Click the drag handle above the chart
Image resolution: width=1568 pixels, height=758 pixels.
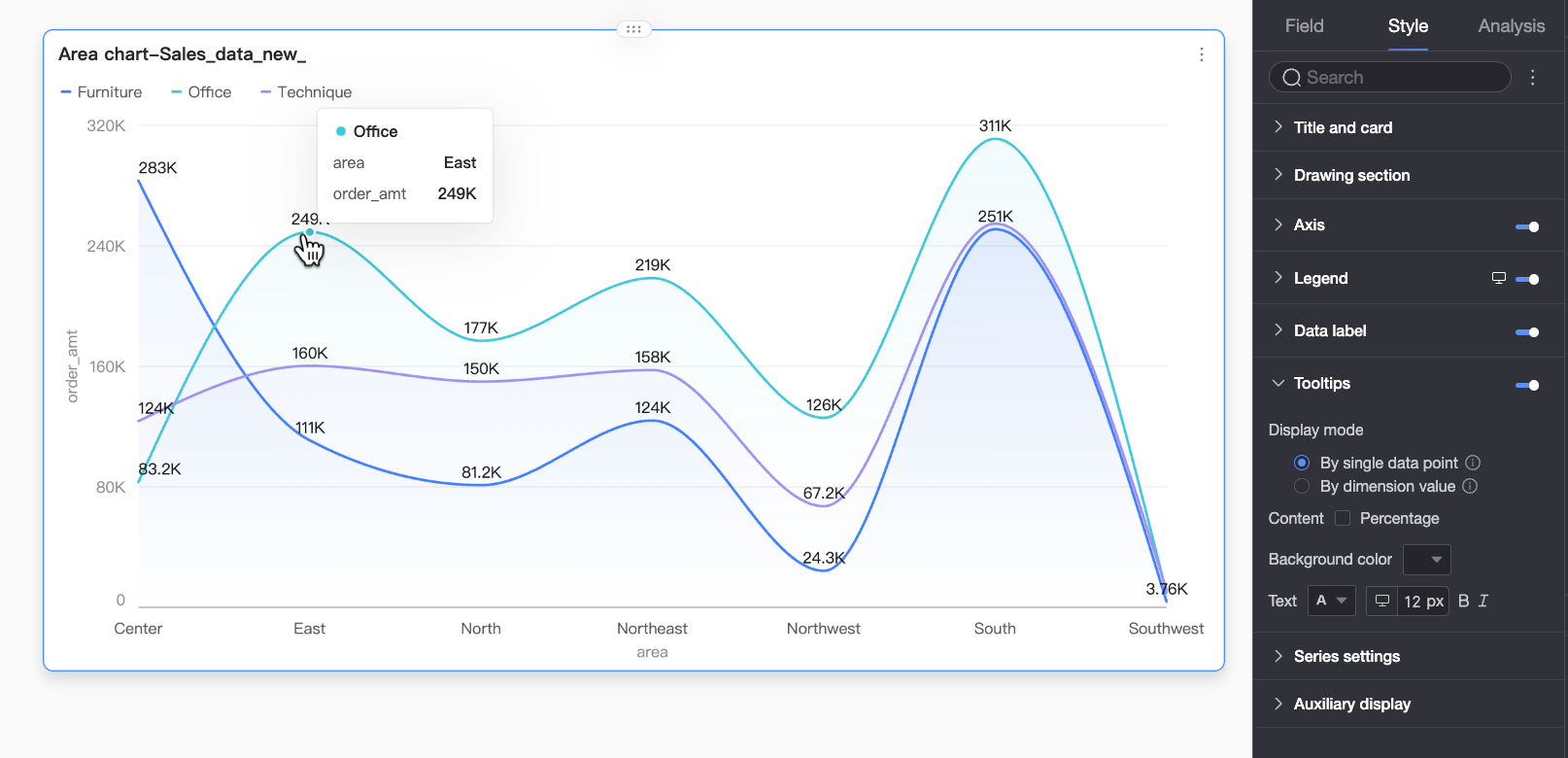tap(633, 29)
